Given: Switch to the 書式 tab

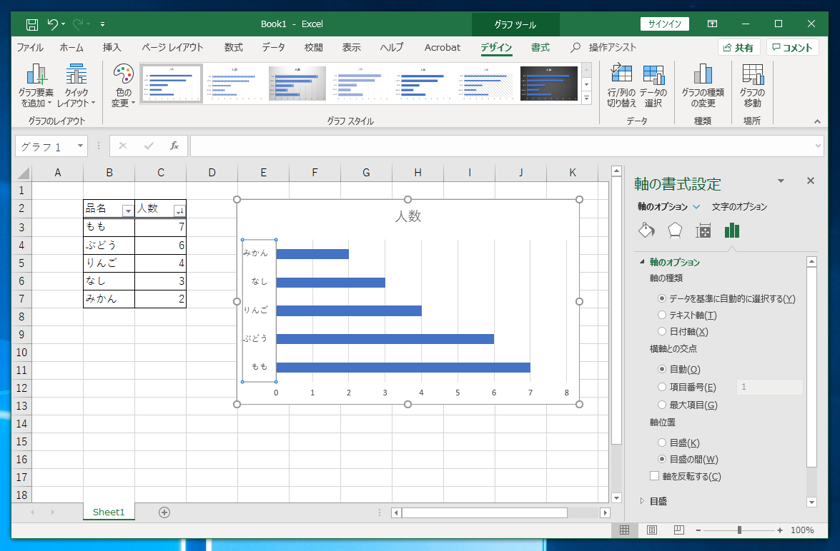Looking at the screenshot, I should point(540,48).
